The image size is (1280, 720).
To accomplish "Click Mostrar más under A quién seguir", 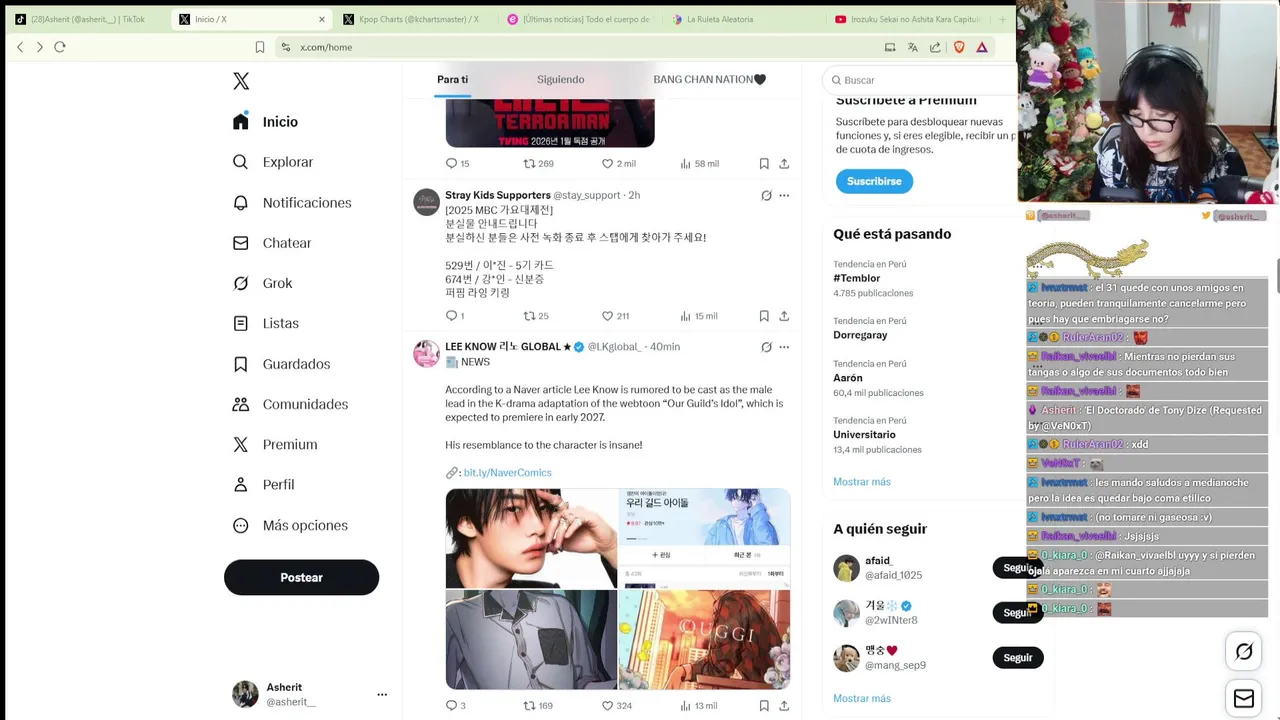I will point(861,698).
